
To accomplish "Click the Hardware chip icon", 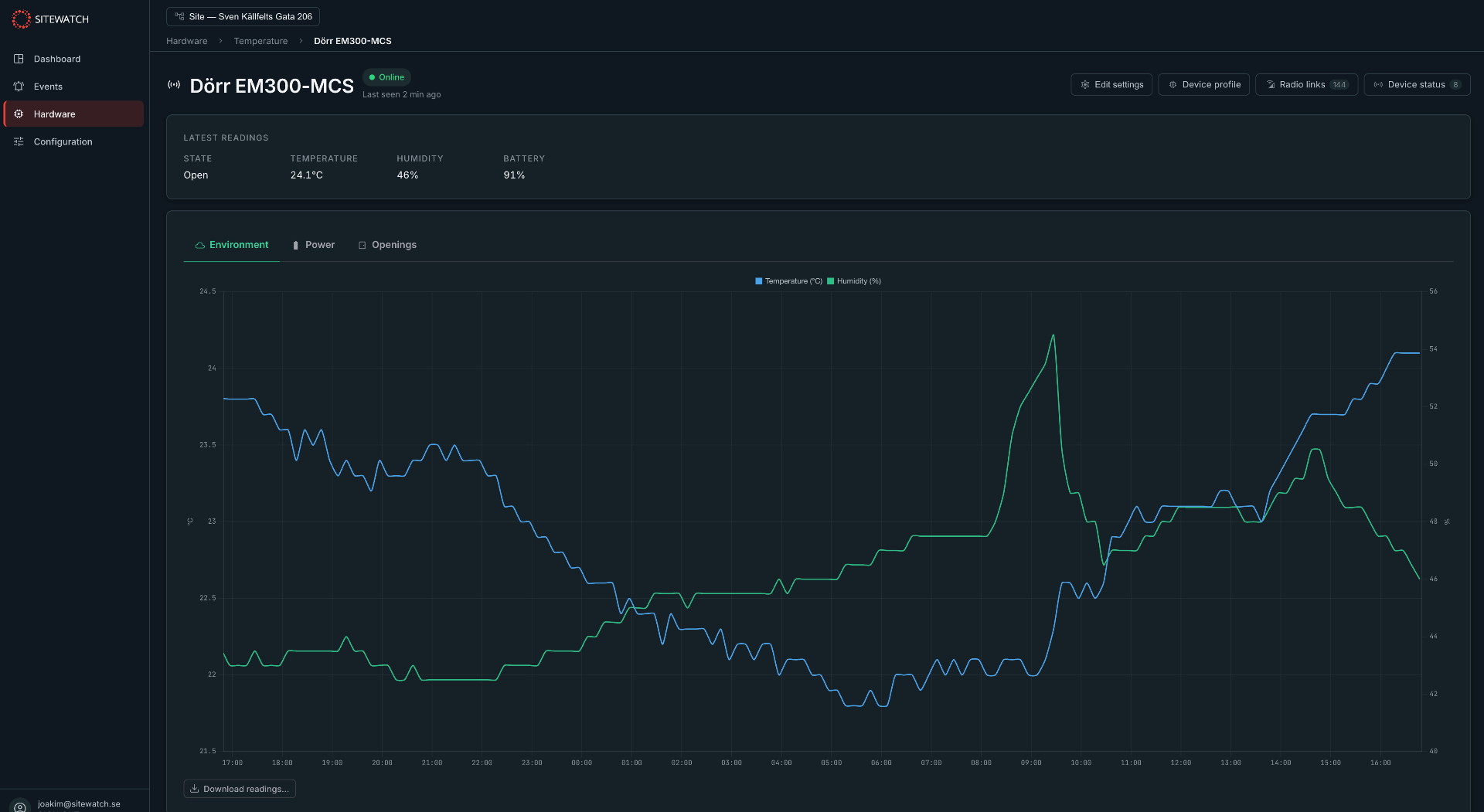I will click(x=19, y=114).
